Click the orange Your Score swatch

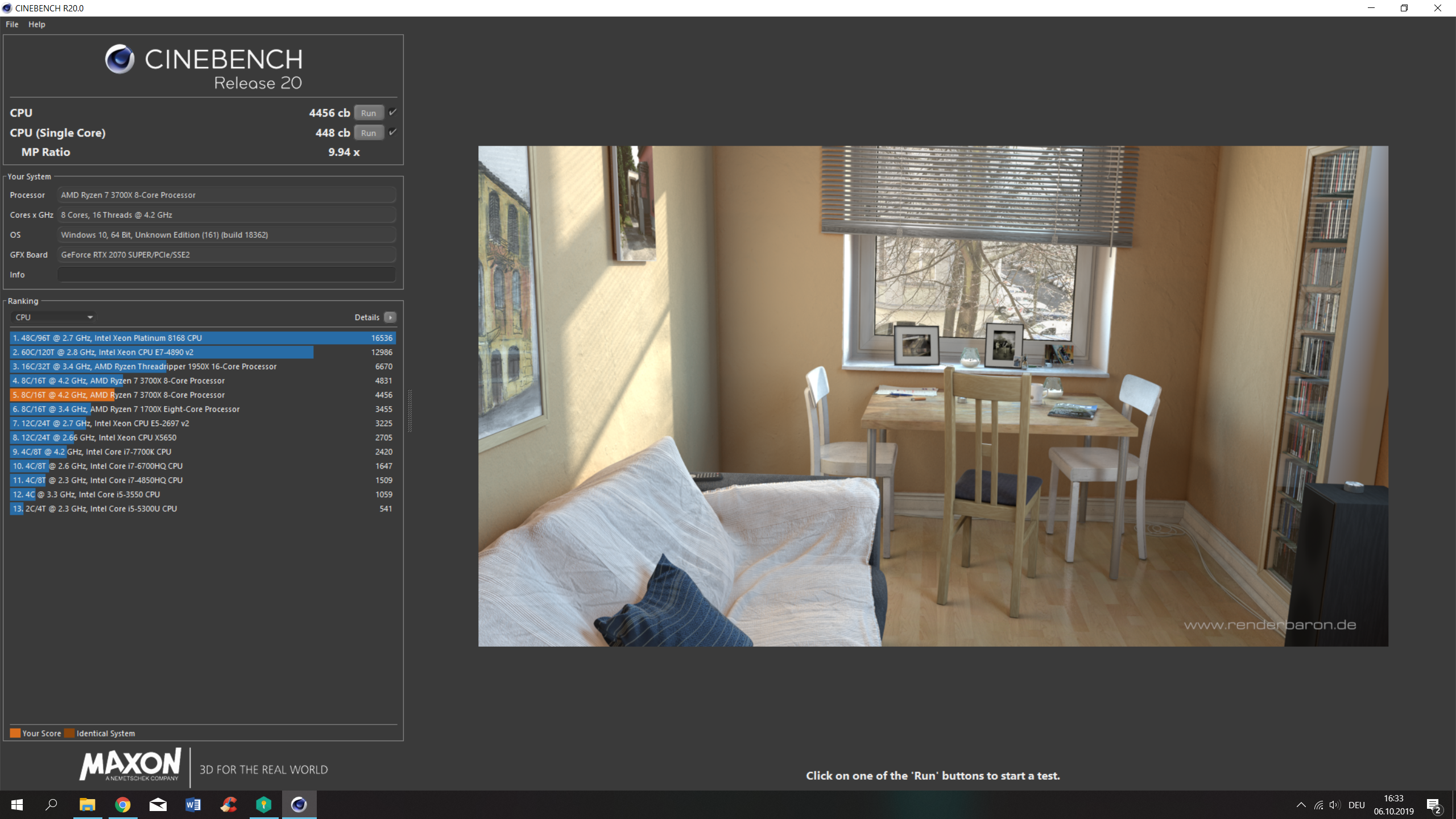coord(15,733)
